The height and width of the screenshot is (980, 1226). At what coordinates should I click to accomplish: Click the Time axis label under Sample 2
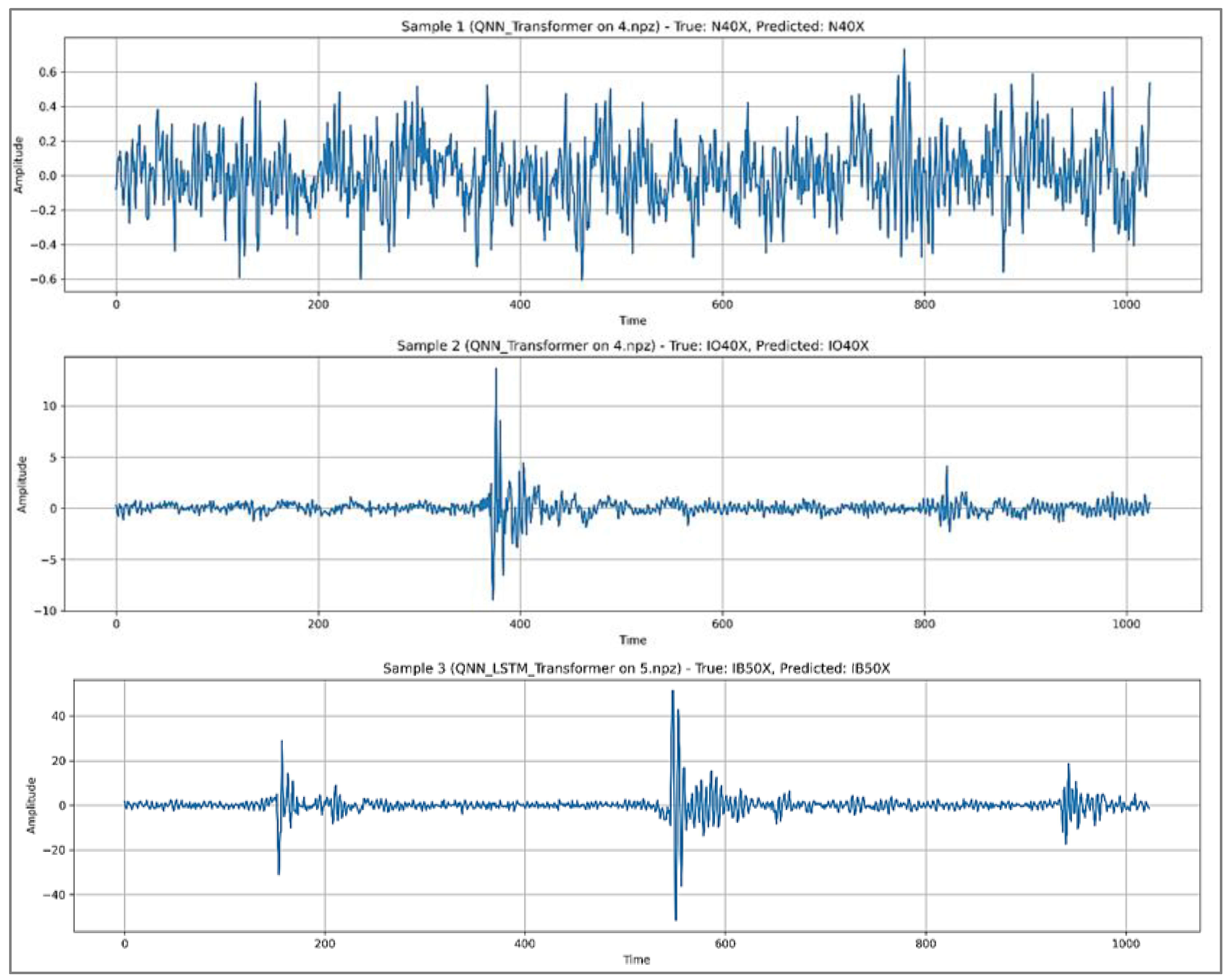pos(632,640)
